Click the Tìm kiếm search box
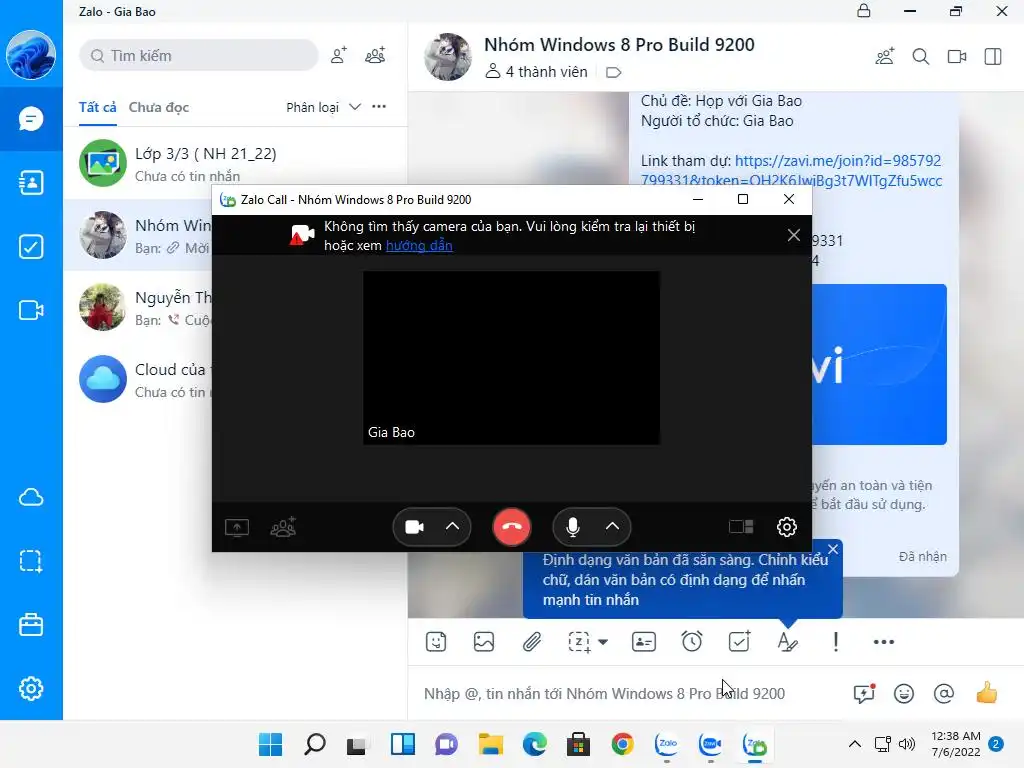 coord(199,56)
